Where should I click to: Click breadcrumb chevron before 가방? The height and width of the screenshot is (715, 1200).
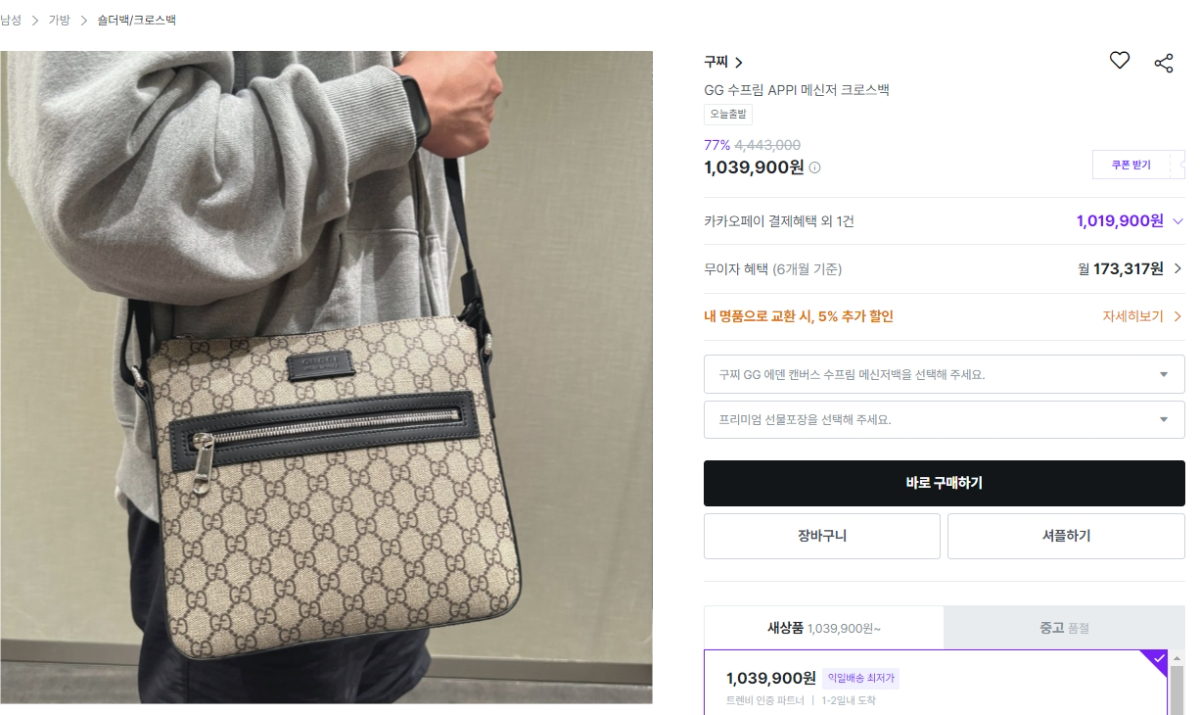35,20
